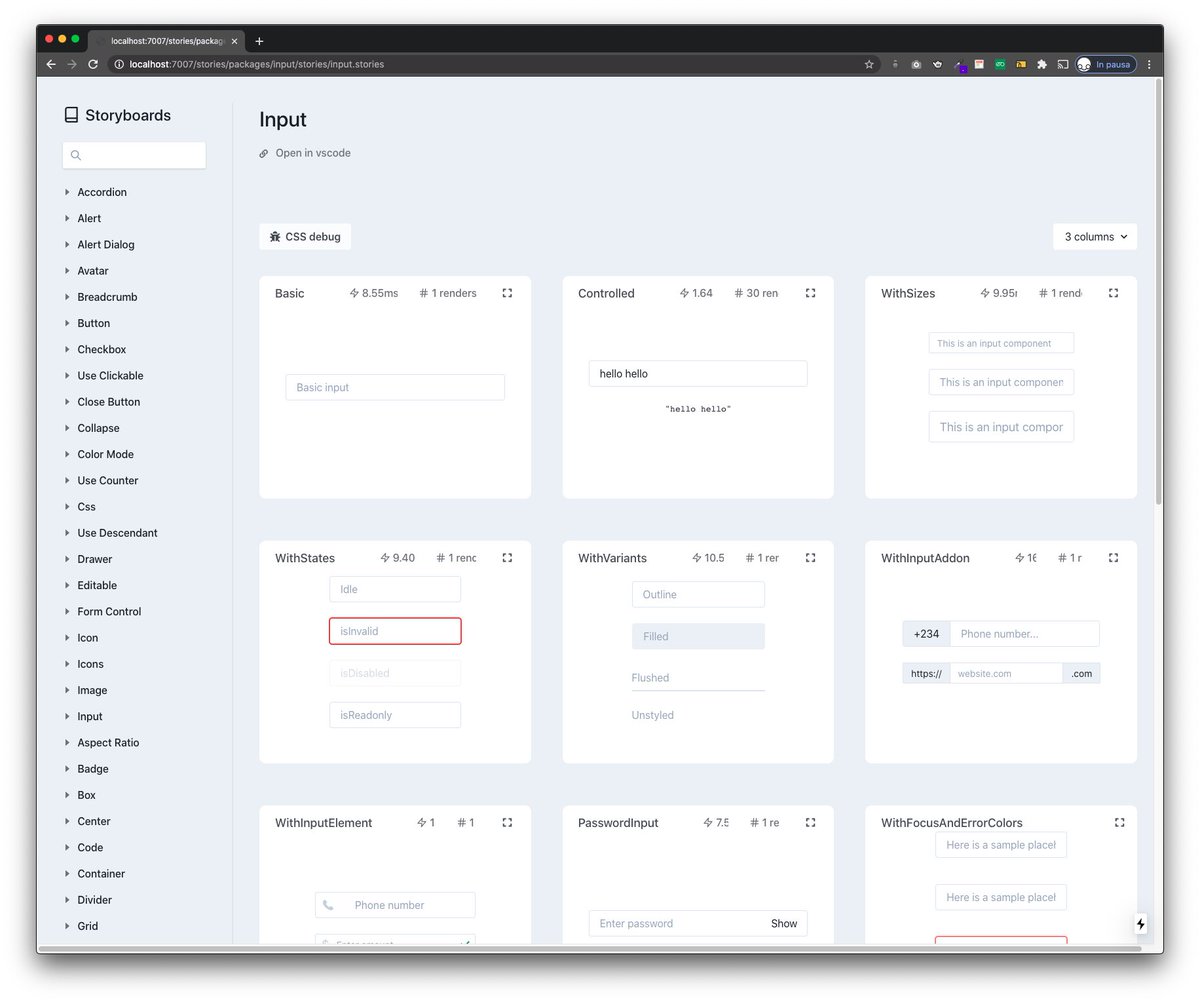Expand the WithSizes story to fullscreen
Screen dimensions: 1200x1002
(1113, 293)
